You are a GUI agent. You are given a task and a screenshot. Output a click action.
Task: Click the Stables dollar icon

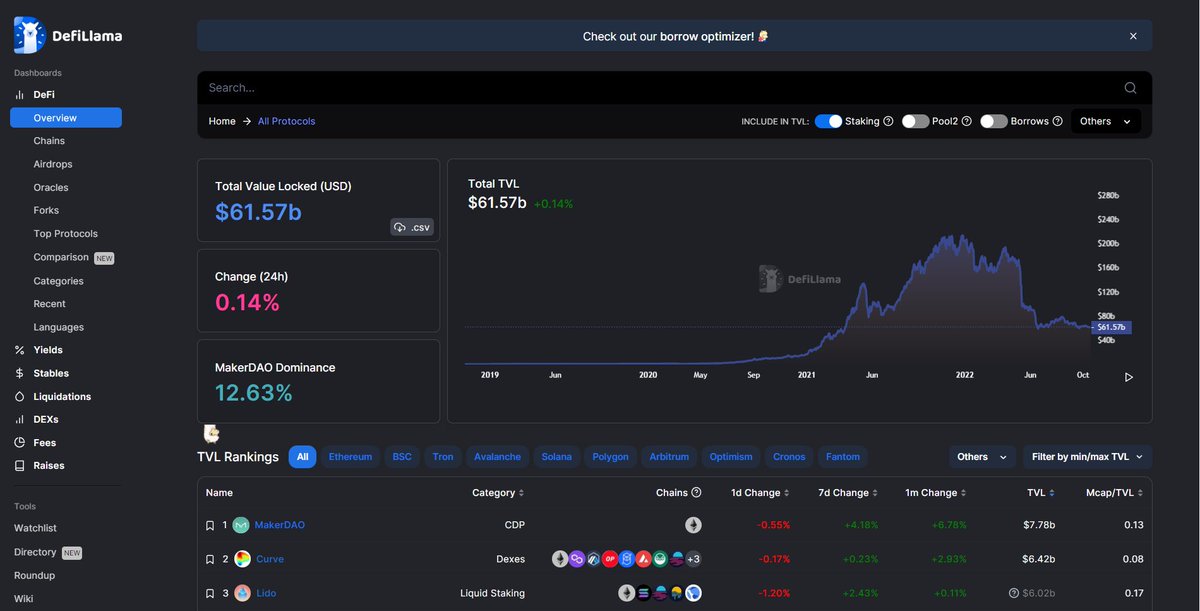pos(20,373)
